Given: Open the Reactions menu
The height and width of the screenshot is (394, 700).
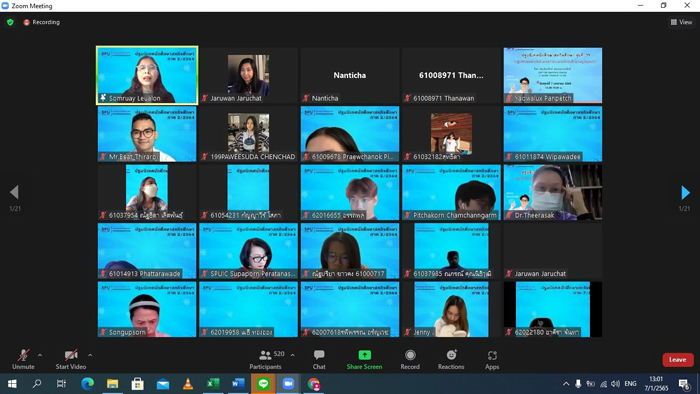Looking at the screenshot, I should pos(451,359).
